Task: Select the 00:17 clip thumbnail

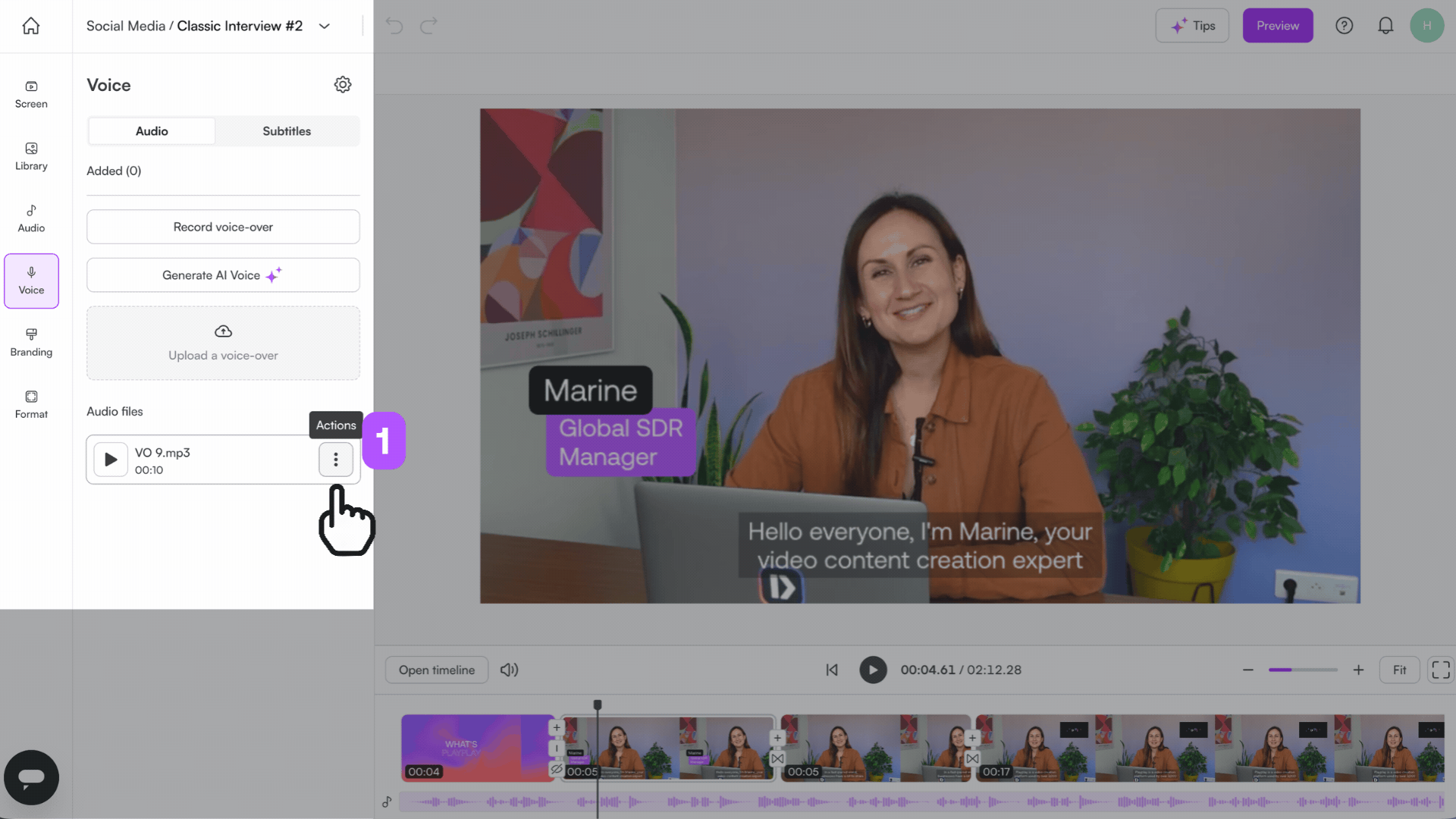Action: [x=1210, y=748]
